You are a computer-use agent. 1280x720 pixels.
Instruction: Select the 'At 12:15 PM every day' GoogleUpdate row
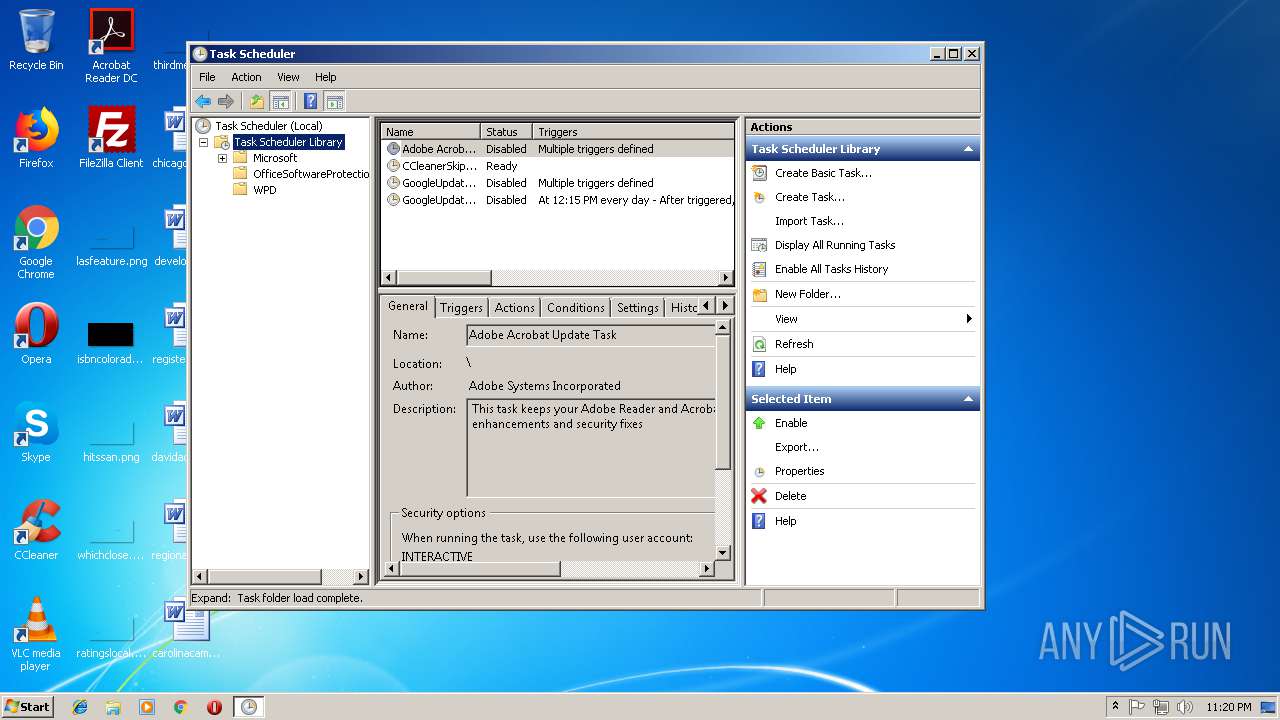[558, 200]
